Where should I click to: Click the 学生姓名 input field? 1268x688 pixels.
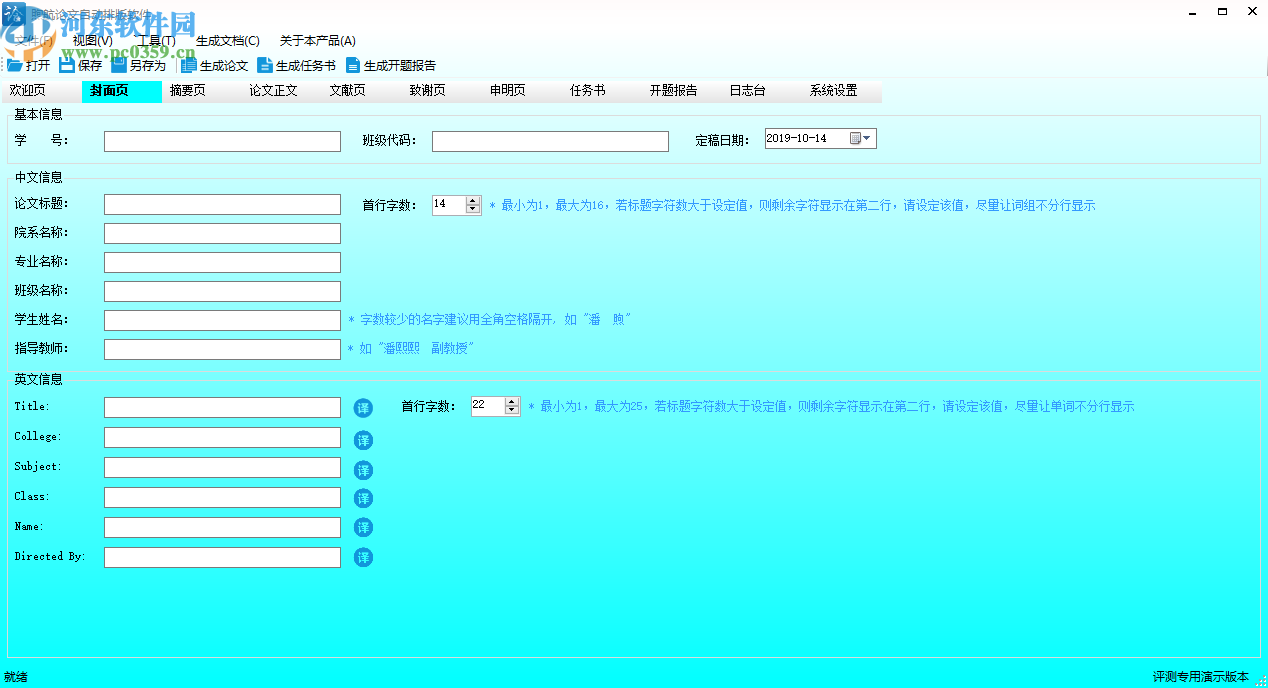[222, 321]
